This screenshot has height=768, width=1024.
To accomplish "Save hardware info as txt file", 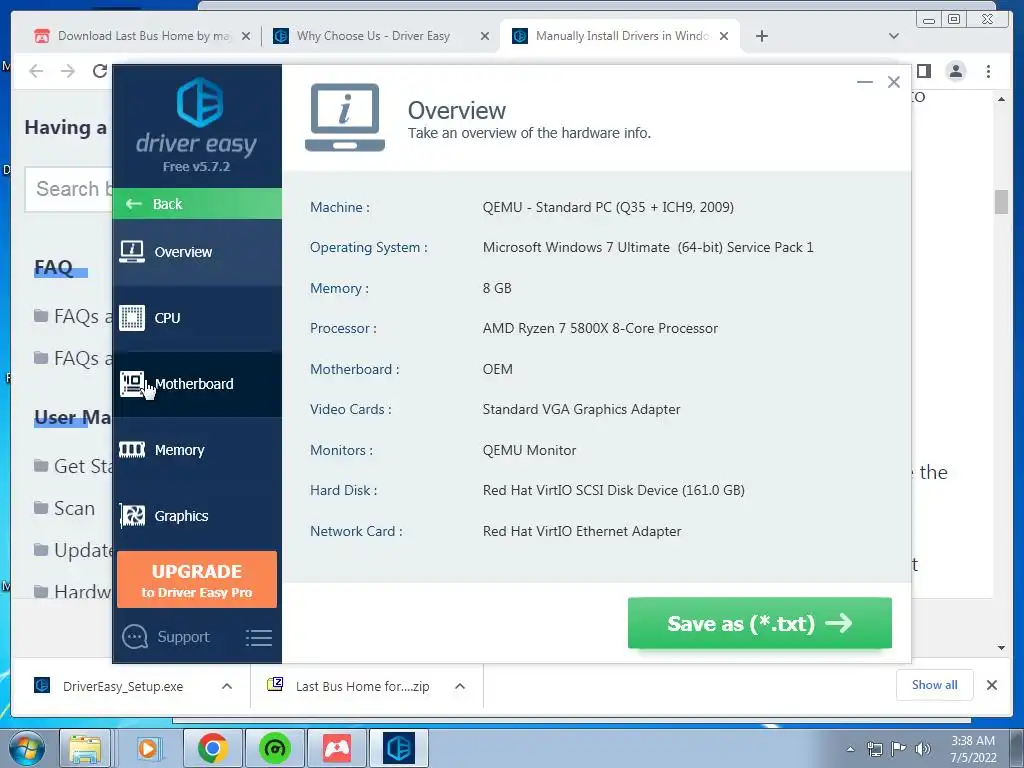I will tap(760, 623).
